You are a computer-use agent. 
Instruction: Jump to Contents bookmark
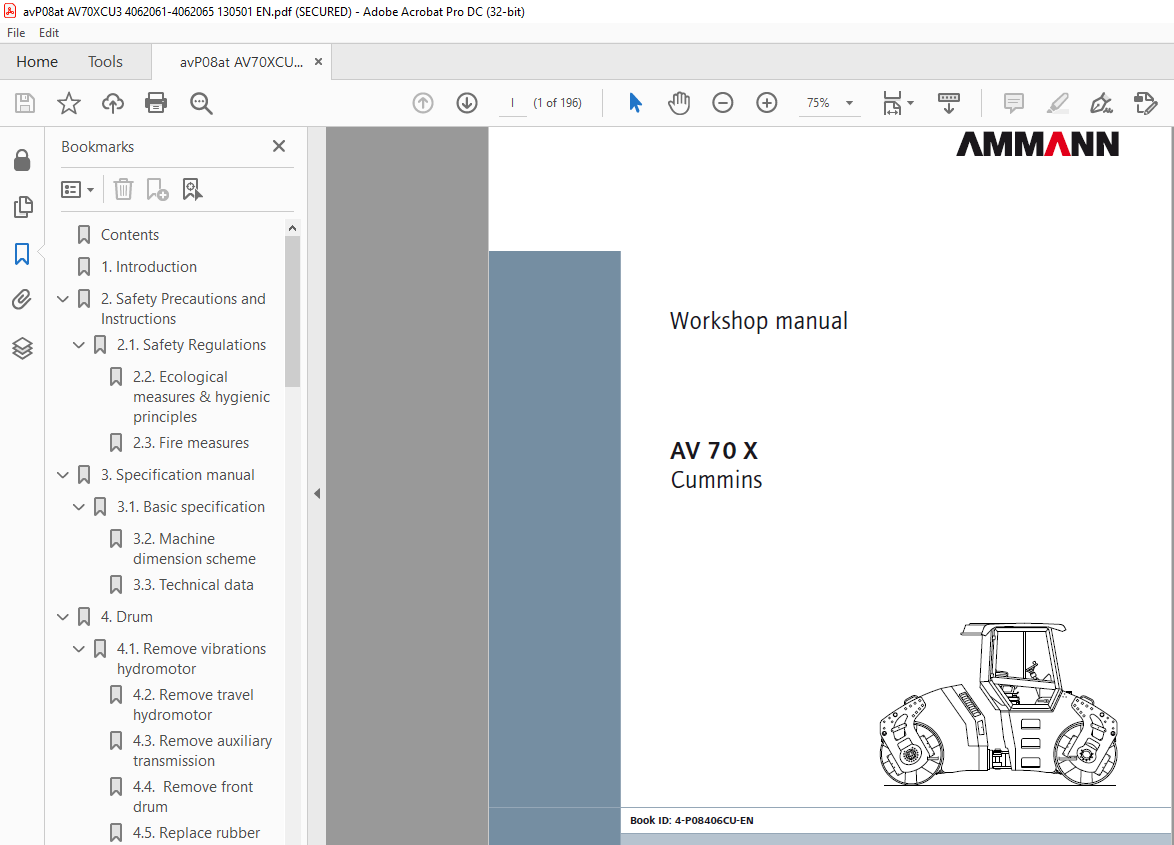coord(130,235)
